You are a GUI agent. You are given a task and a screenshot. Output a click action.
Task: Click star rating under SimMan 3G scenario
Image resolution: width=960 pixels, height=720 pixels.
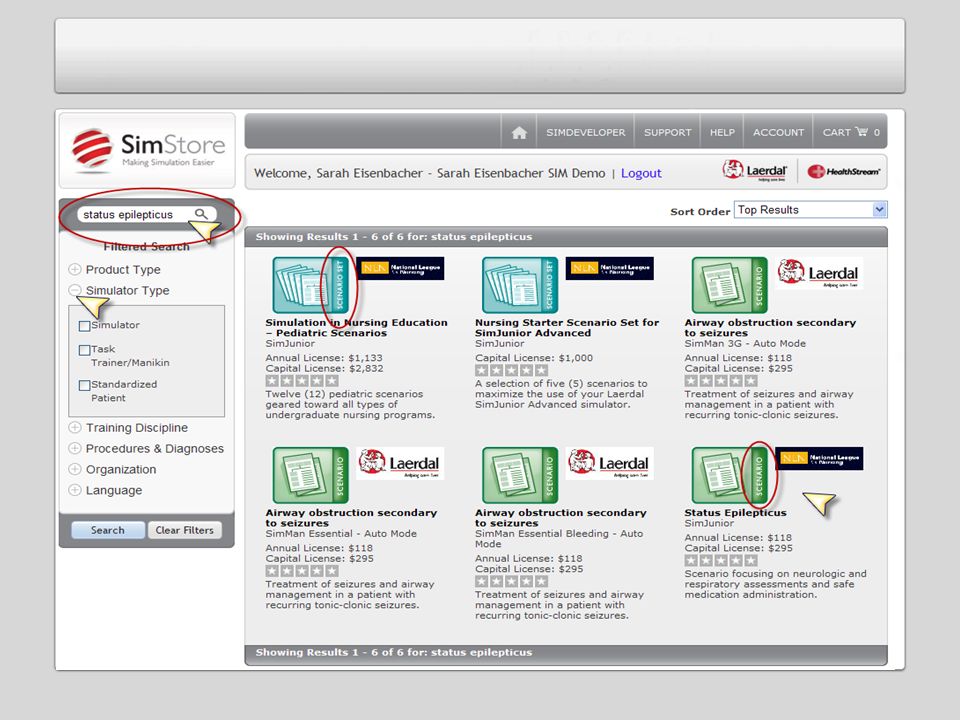pos(721,380)
